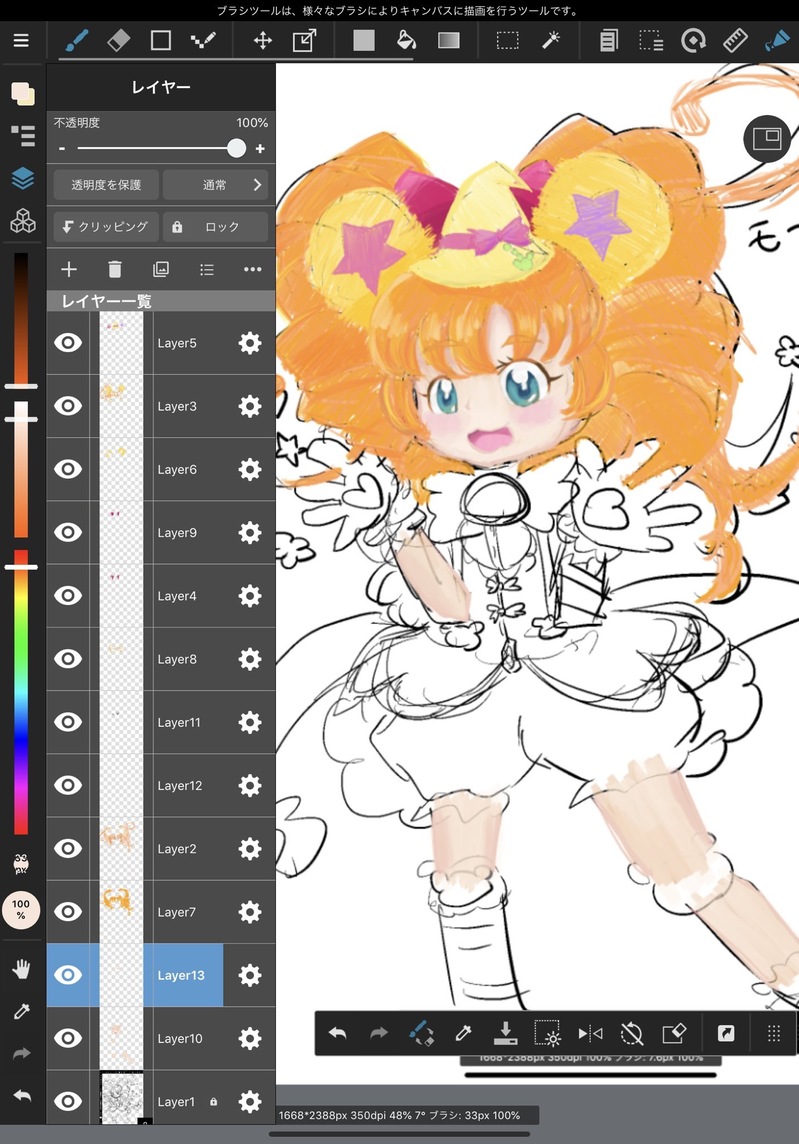Click the 100% brush opacity circle
The width and height of the screenshot is (799, 1144).
pyautogui.click(x=21, y=909)
